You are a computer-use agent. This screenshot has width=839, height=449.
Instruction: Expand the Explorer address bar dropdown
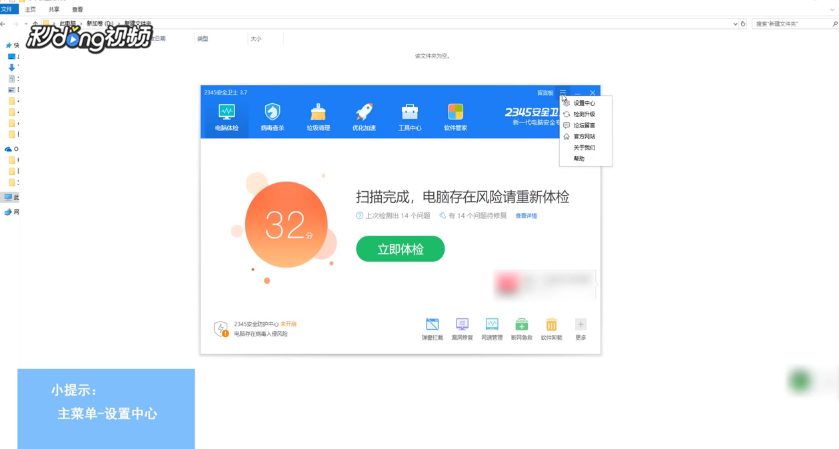pos(735,24)
